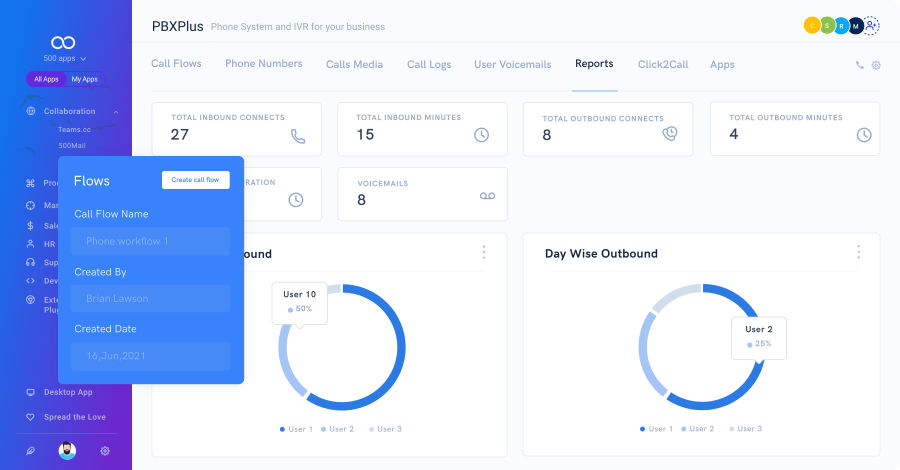Open Spread the Love link
Viewport: 900px width, 470px height.
pos(75,417)
